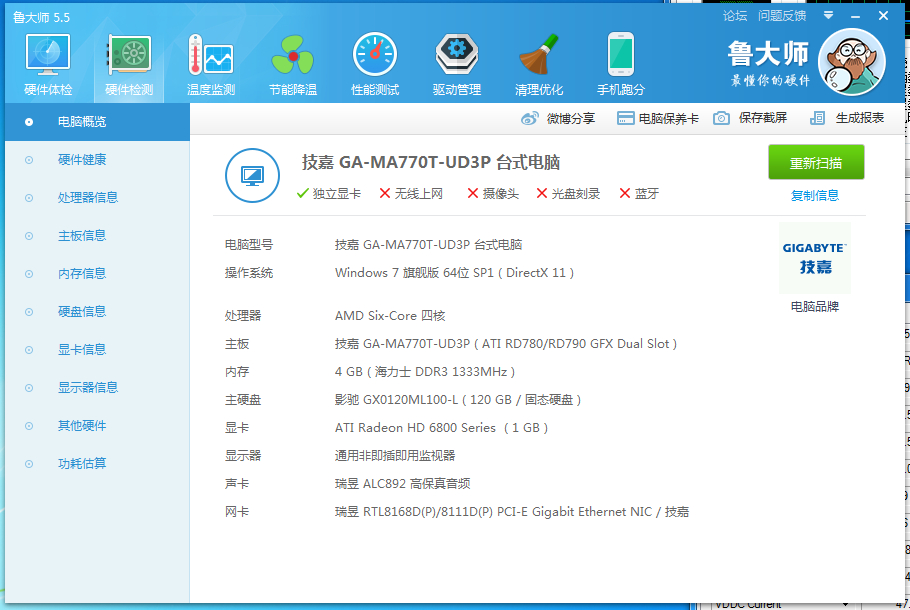Click the ATI RD780/RD790 motherboard value
This screenshot has width=910, height=610.
click(x=506, y=344)
